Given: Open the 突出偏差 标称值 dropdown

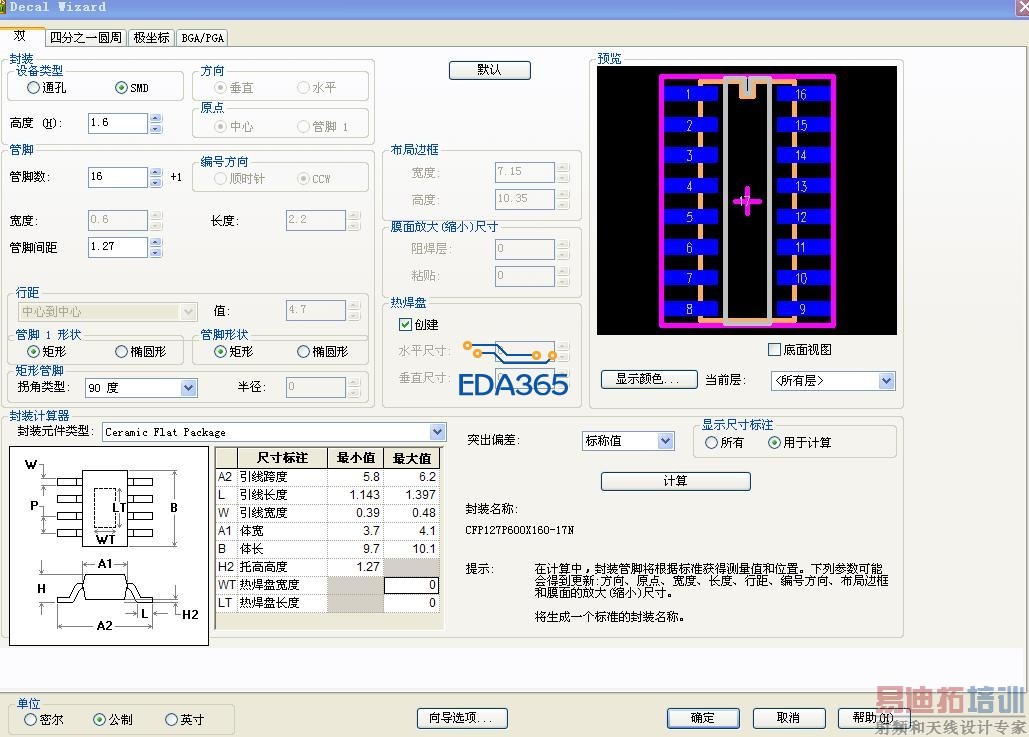Looking at the screenshot, I should [x=665, y=441].
